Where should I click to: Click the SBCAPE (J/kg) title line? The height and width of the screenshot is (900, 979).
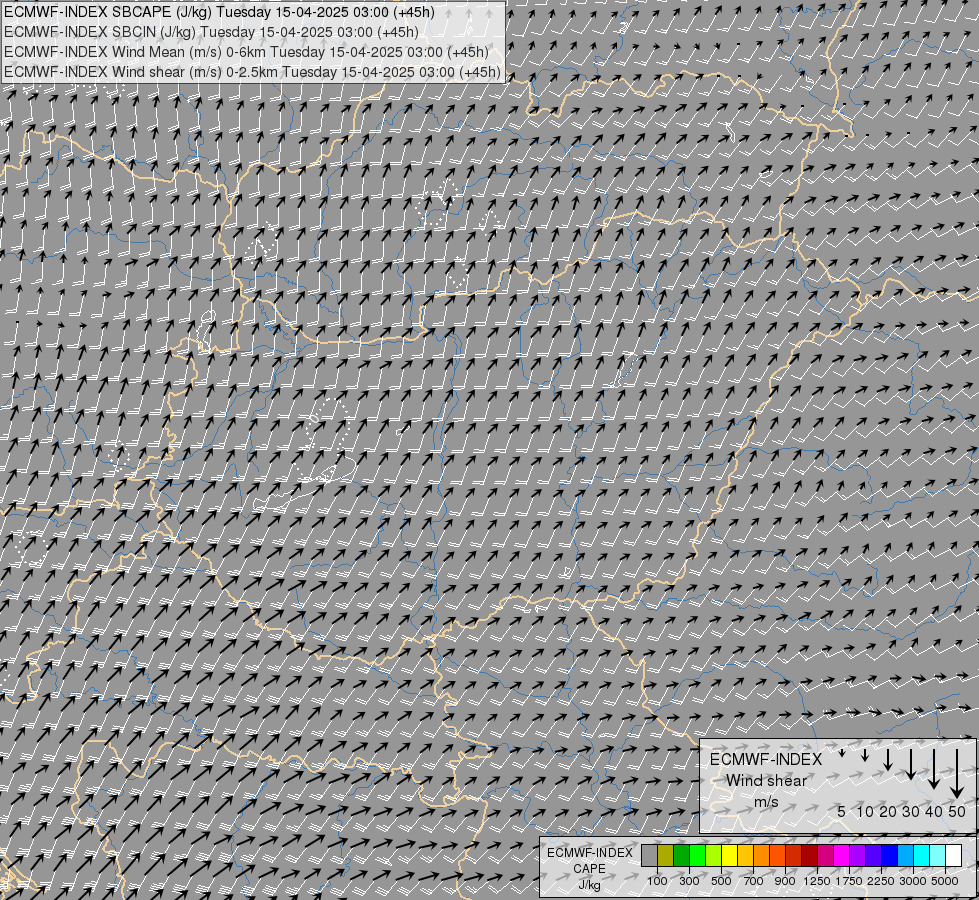tap(219, 12)
